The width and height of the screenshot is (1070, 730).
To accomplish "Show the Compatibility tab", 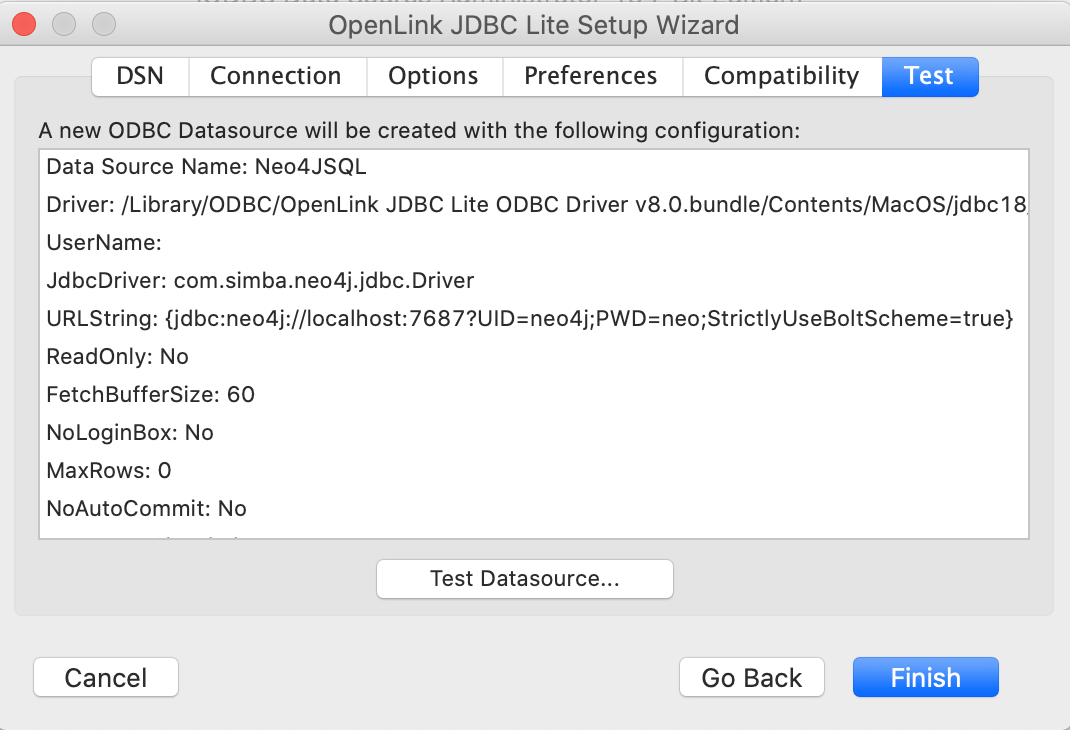I will [781, 76].
